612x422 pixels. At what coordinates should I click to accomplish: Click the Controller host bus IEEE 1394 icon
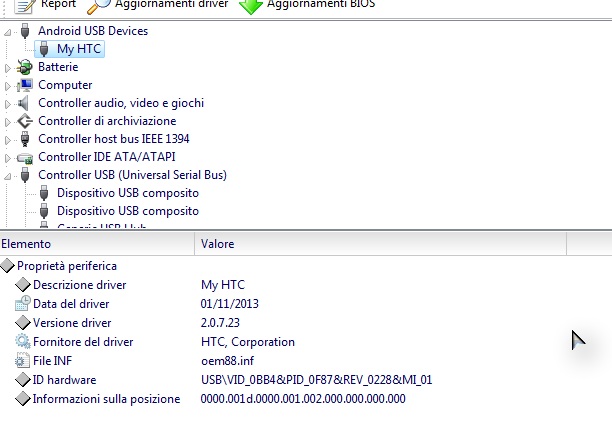pyautogui.click(x=25, y=139)
